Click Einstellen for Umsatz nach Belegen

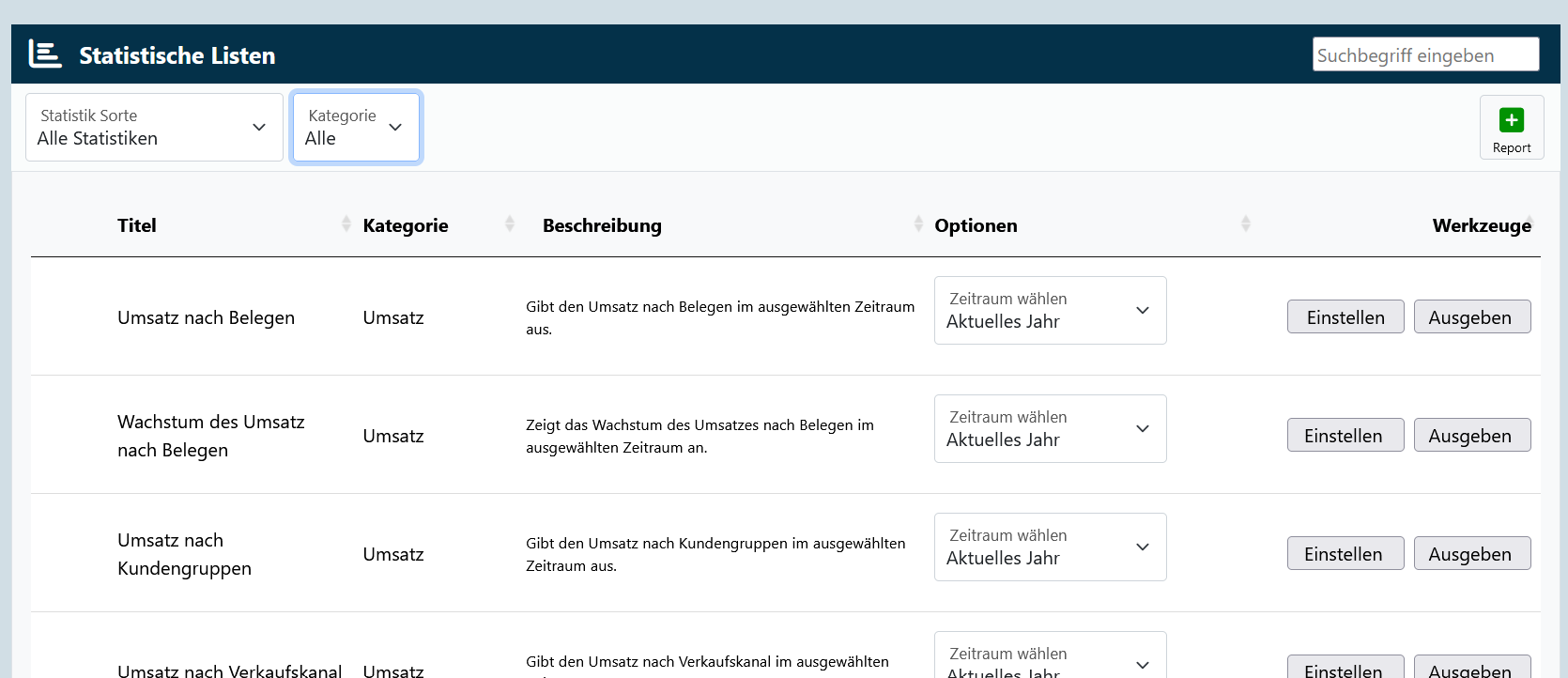[x=1345, y=317]
